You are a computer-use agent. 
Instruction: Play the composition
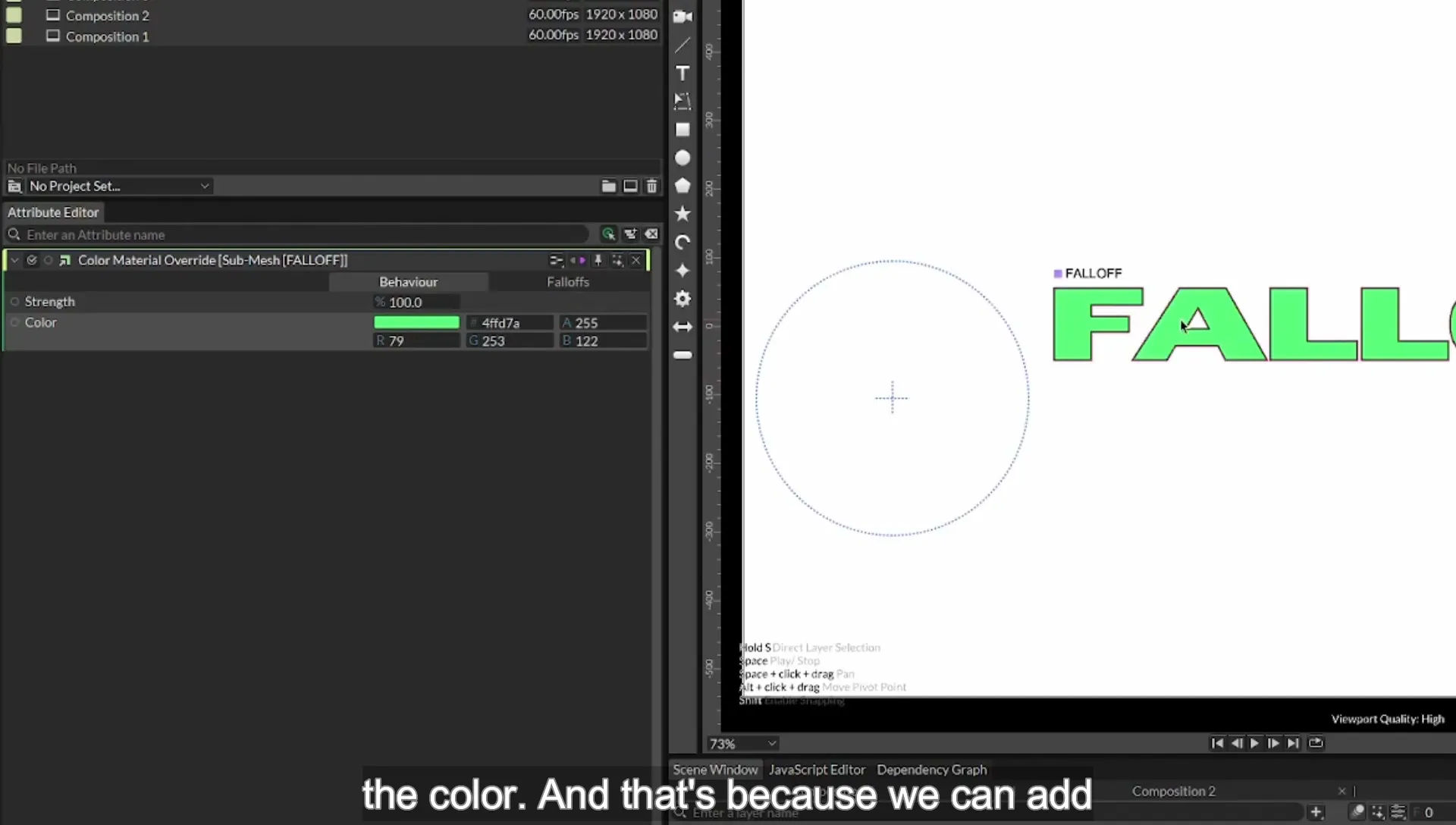pos(1254,743)
